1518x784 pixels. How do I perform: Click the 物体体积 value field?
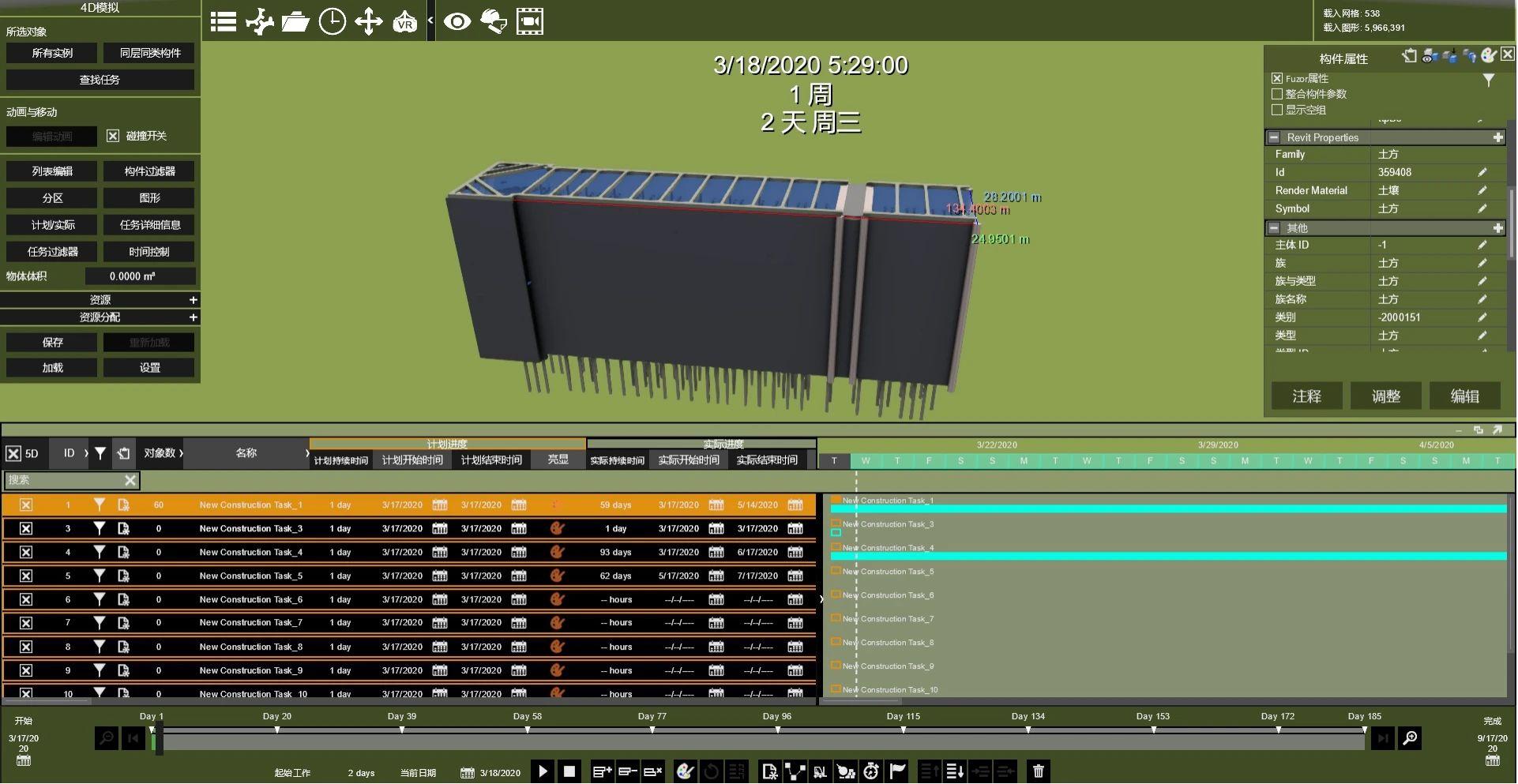coord(141,276)
